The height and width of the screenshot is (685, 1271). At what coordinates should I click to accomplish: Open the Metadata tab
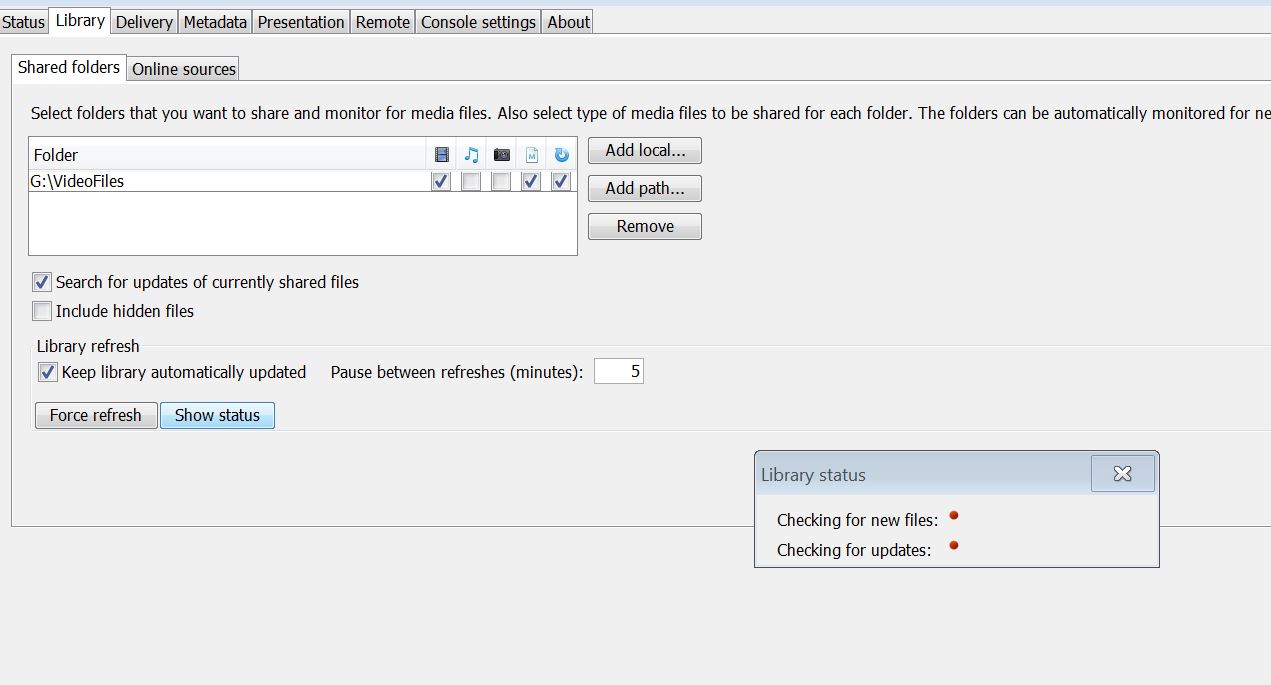[215, 22]
